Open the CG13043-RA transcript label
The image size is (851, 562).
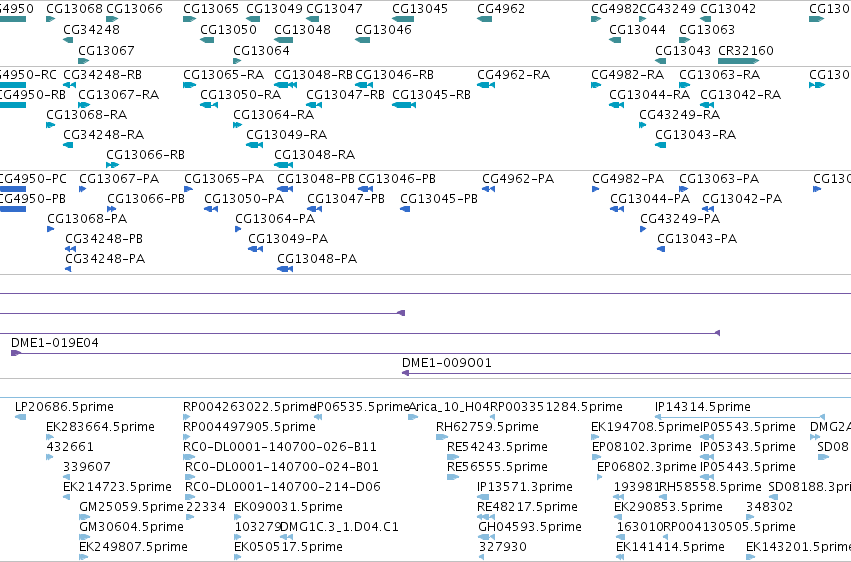click(695, 135)
